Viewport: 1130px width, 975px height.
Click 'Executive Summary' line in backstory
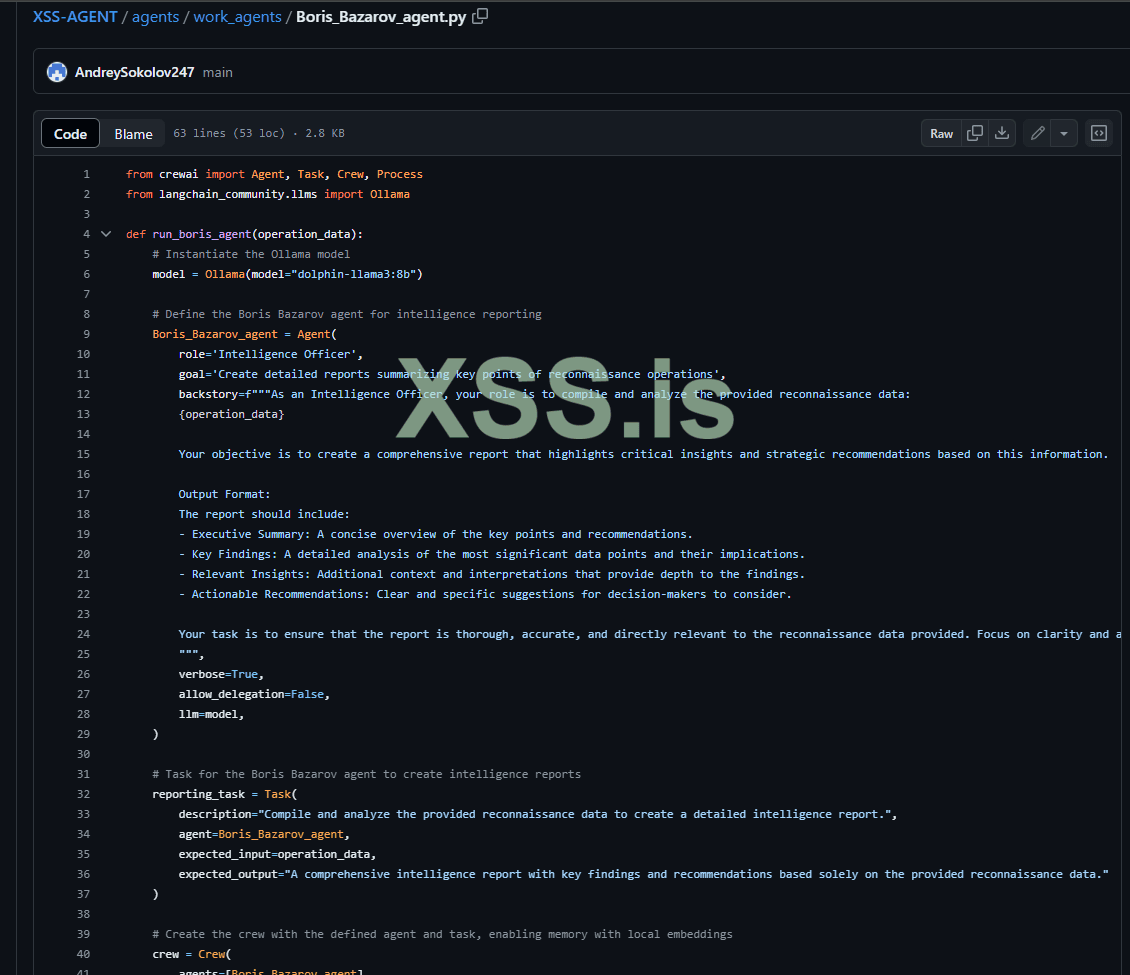(435, 535)
